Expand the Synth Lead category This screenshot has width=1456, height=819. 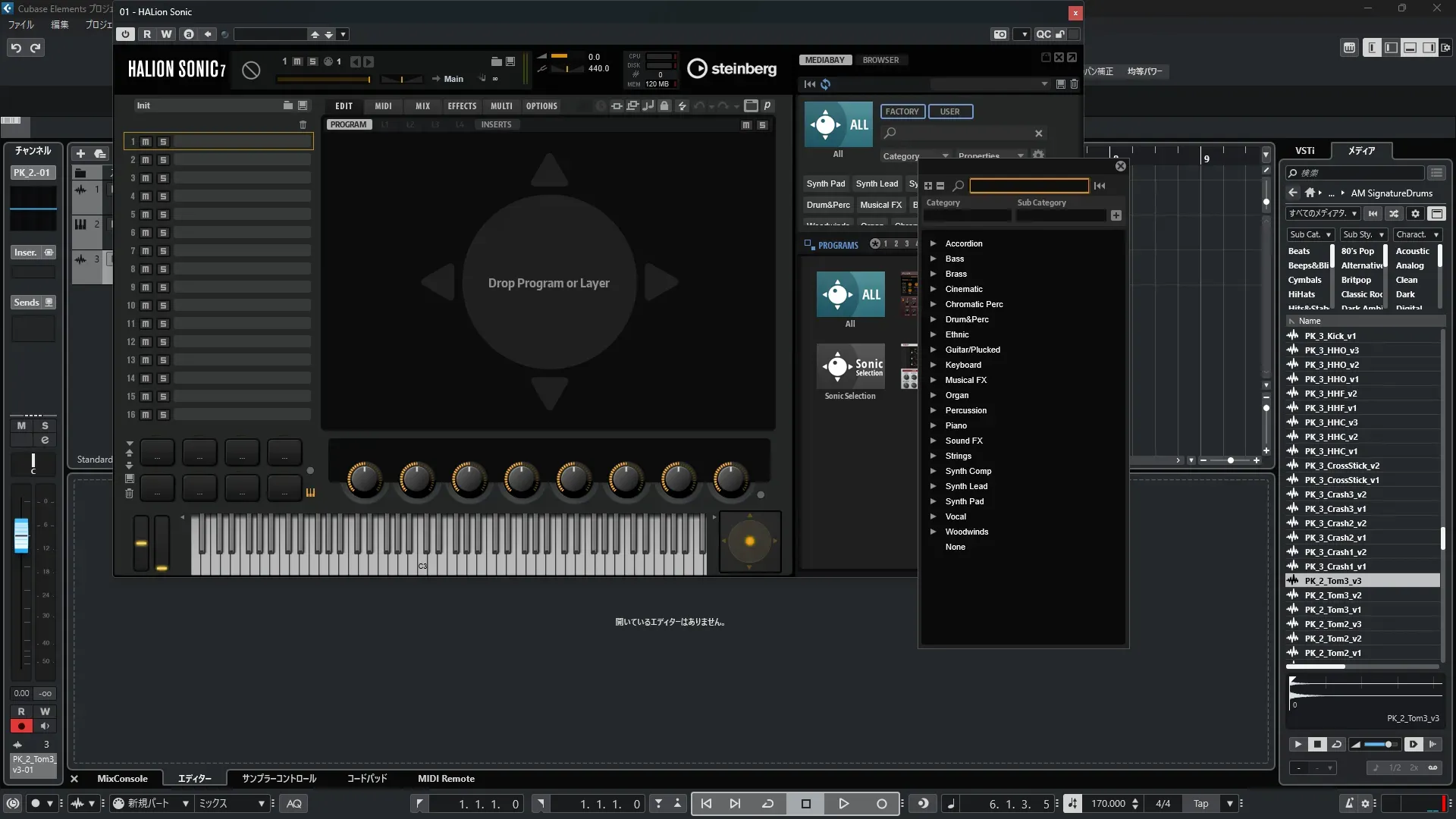coord(934,486)
